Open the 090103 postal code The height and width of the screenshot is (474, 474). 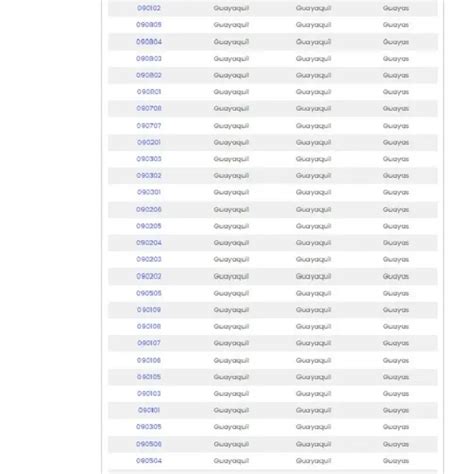pyautogui.click(x=149, y=394)
